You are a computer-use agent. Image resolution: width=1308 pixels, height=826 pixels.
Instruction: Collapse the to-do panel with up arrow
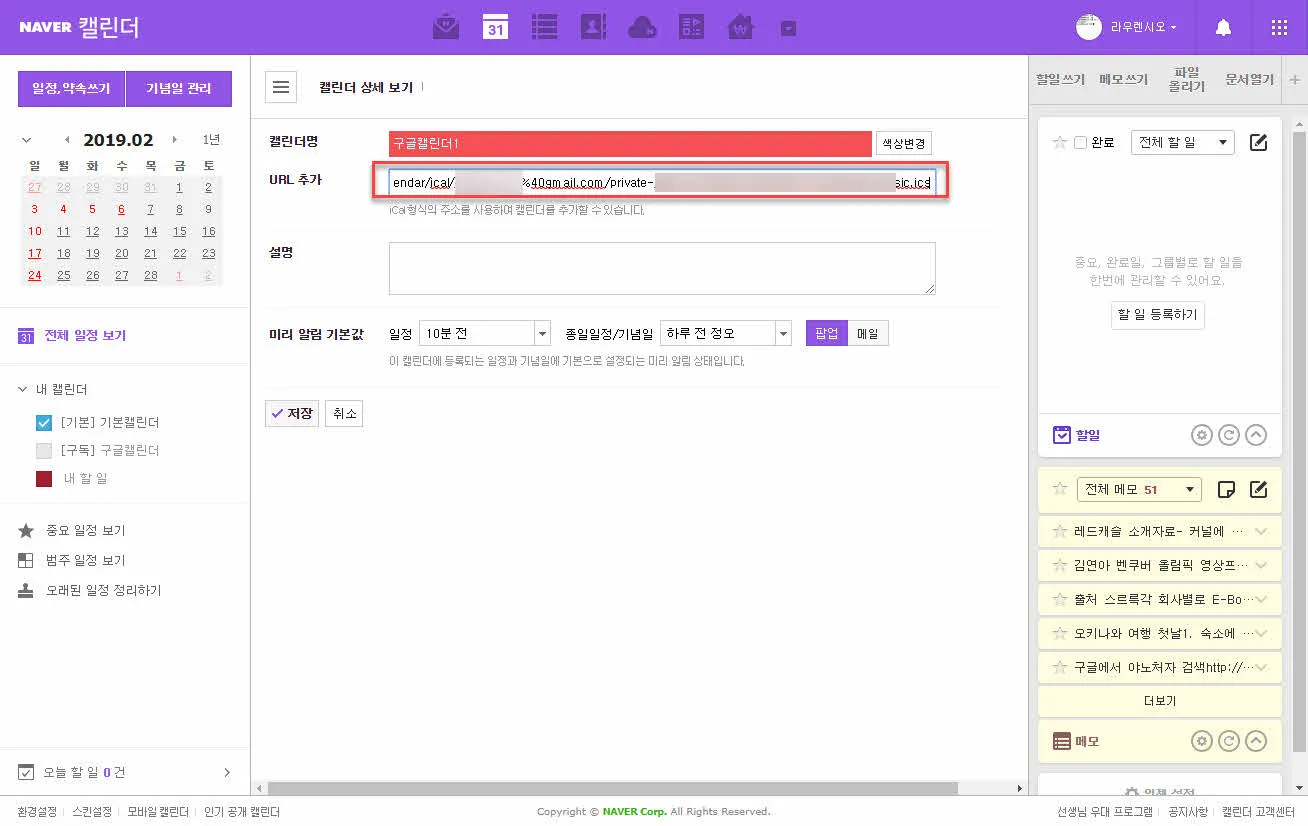point(1256,435)
